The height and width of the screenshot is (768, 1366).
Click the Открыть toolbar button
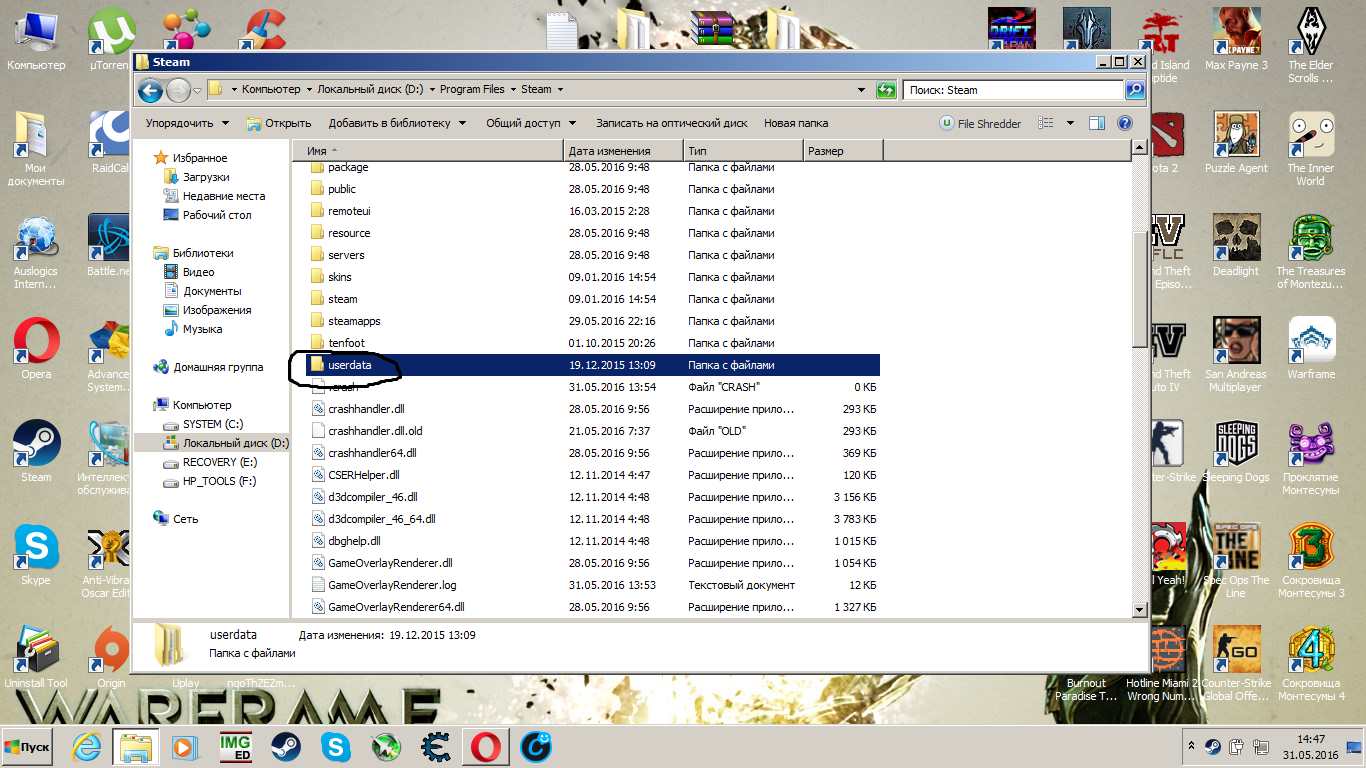point(279,124)
